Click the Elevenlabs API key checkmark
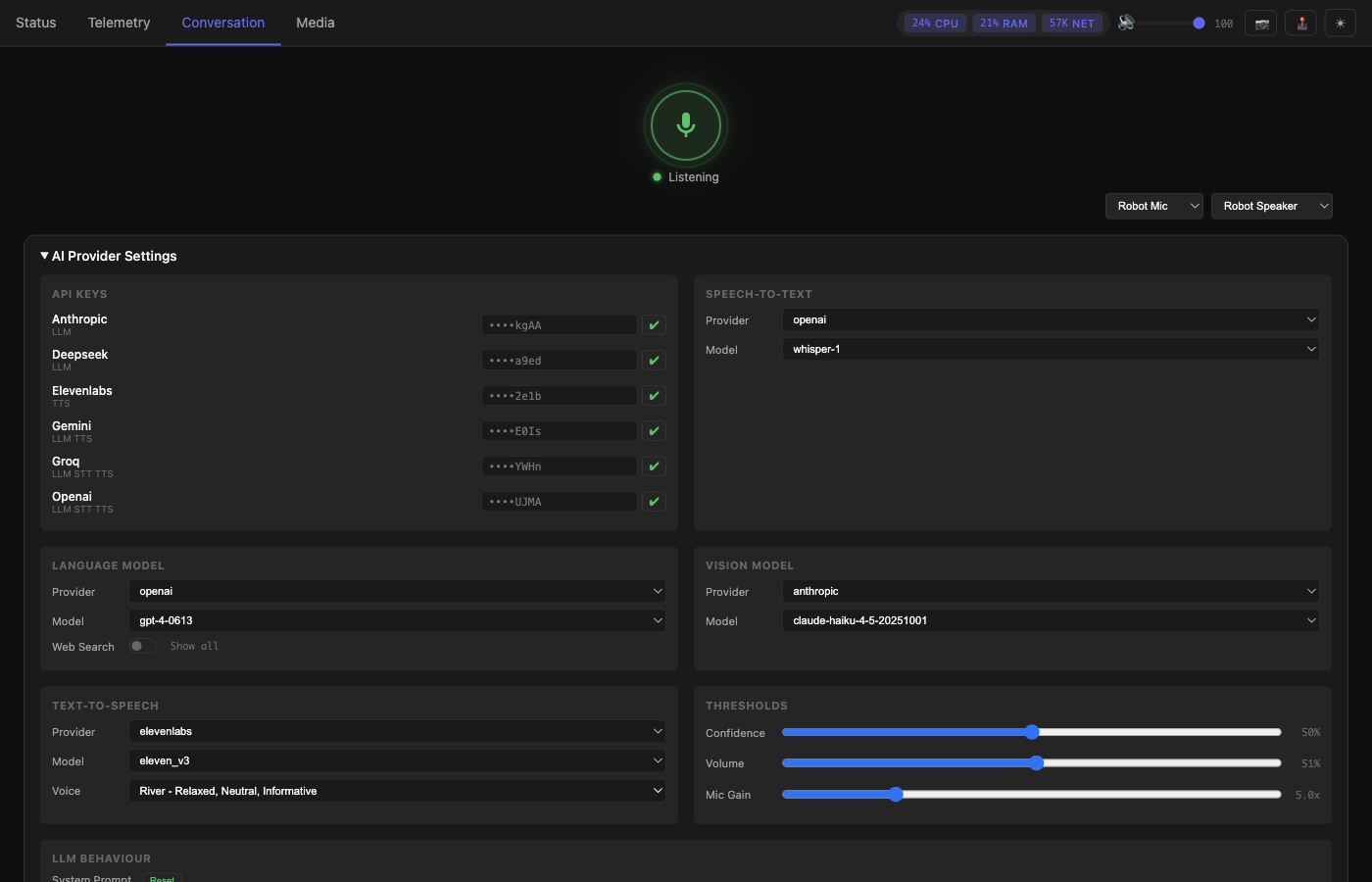This screenshot has height=882, width=1372. pos(654,396)
